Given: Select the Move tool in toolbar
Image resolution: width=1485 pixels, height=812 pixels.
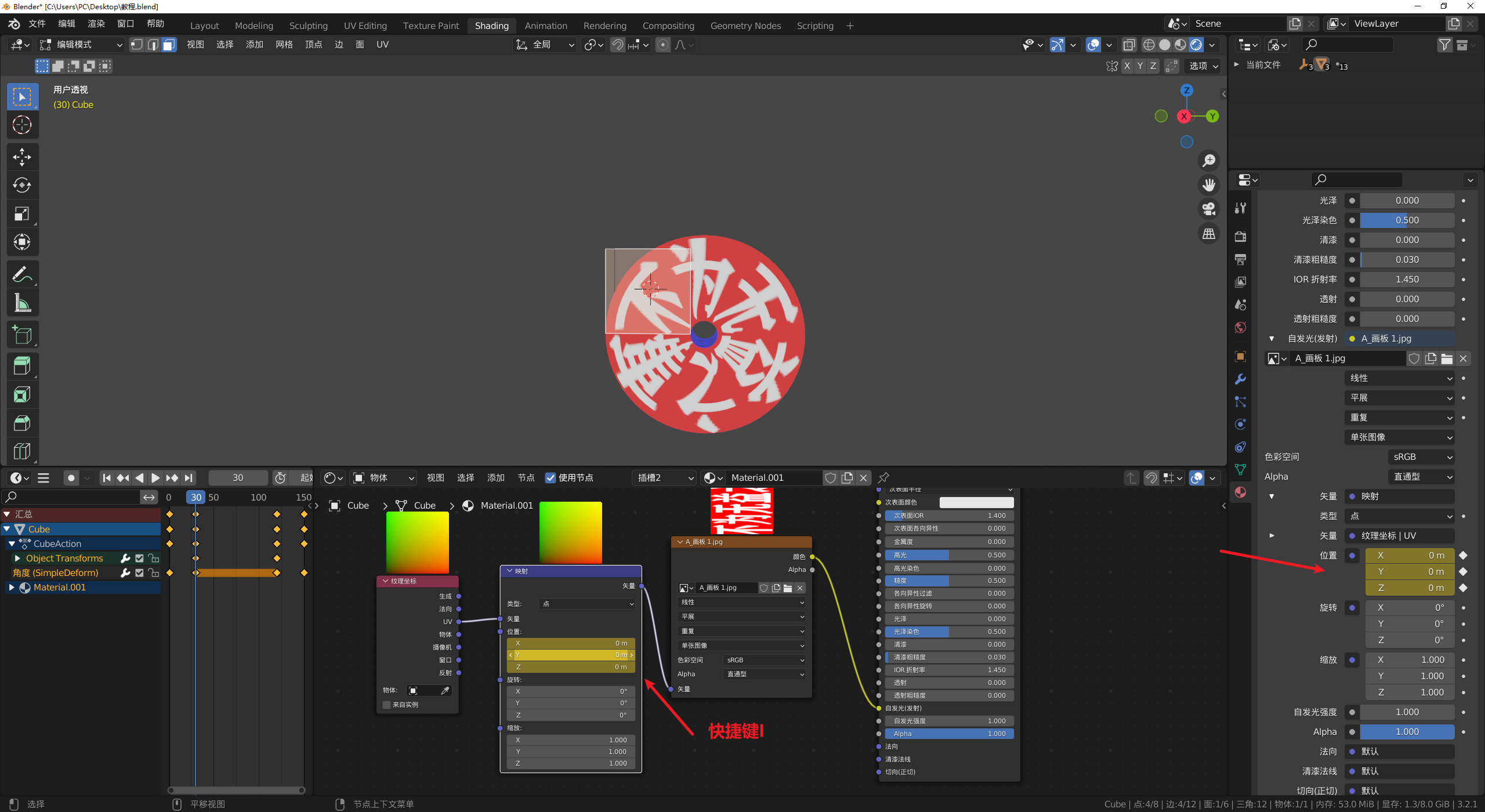Looking at the screenshot, I should pos(22,157).
